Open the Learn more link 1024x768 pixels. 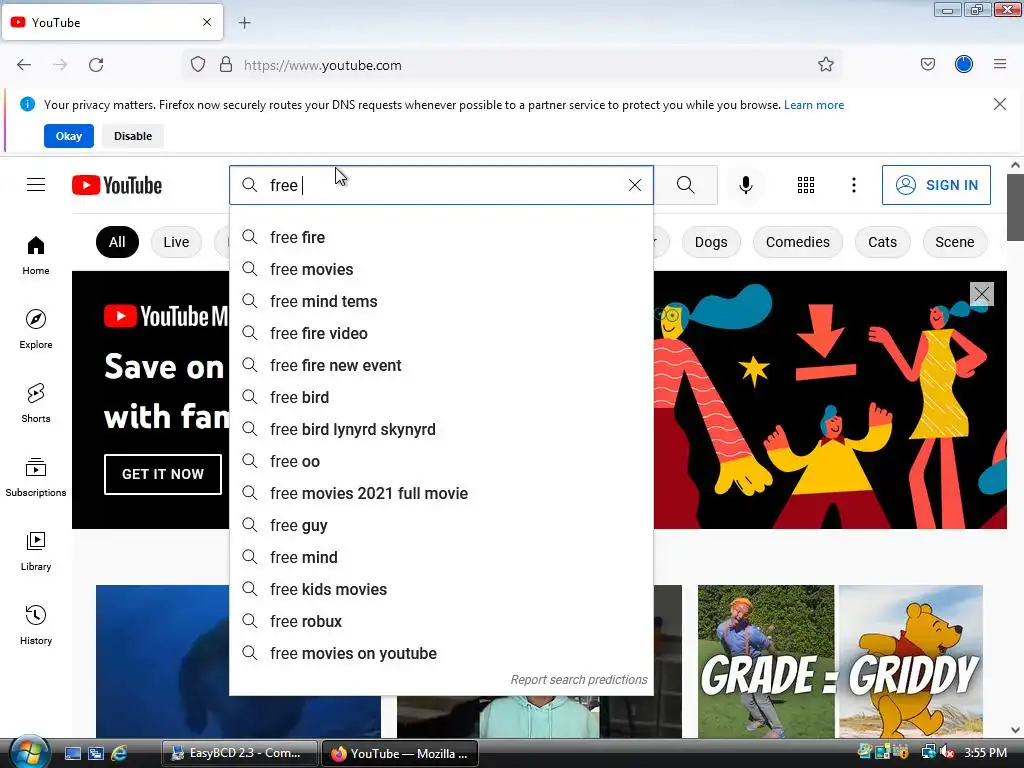click(x=814, y=105)
